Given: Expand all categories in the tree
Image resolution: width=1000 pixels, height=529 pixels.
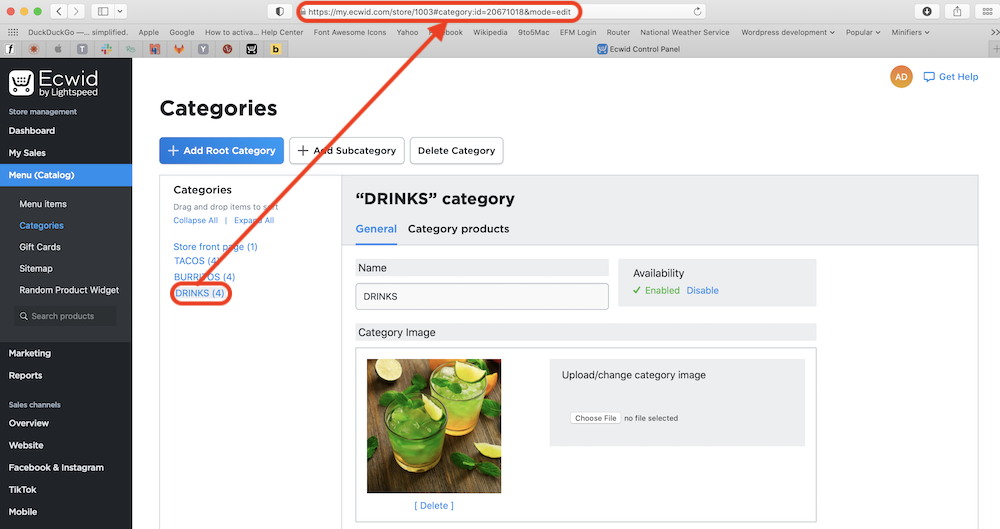Looking at the screenshot, I should click(x=254, y=220).
